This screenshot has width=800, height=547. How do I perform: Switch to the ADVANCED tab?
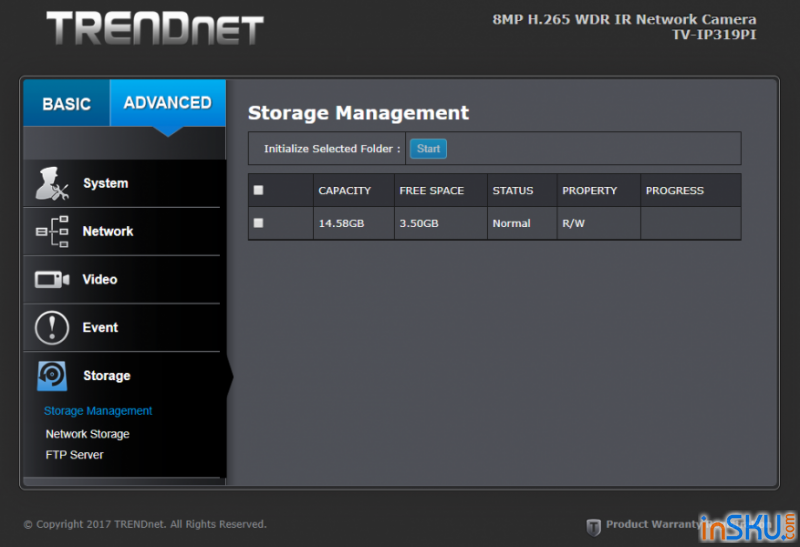(x=167, y=103)
